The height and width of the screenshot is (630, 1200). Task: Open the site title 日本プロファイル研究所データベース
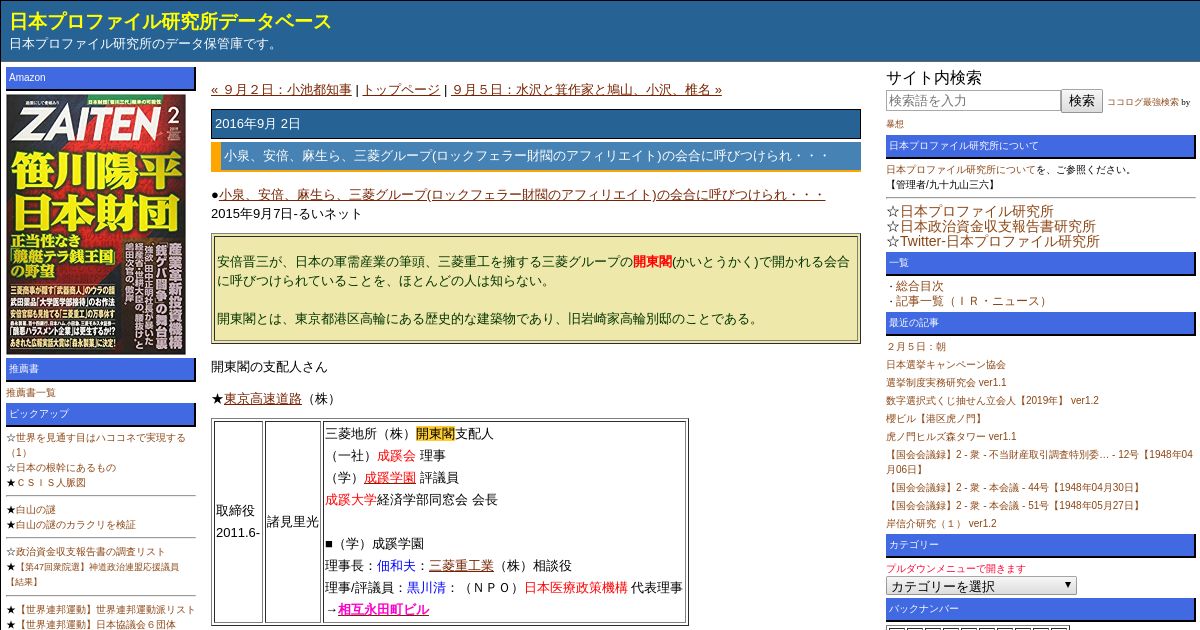(171, 21)
